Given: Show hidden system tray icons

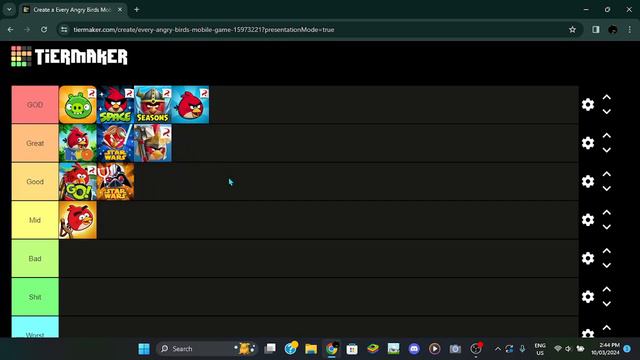Looking at the screenshot, I should coord(498,349).
